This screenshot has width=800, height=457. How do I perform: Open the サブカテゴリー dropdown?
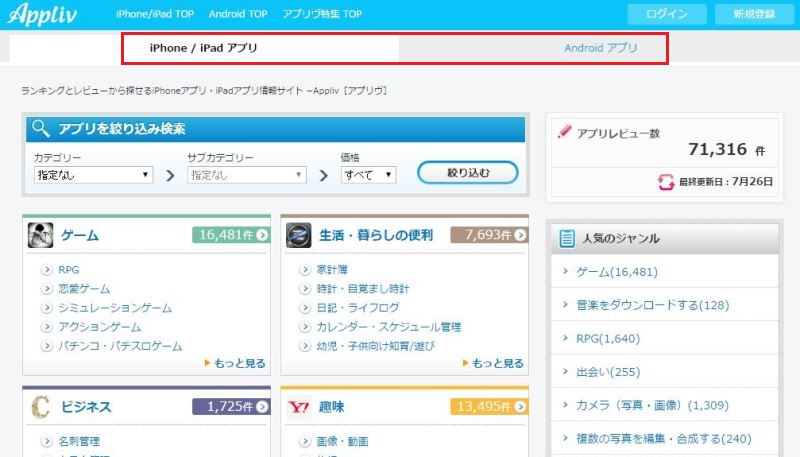[246, 174]
